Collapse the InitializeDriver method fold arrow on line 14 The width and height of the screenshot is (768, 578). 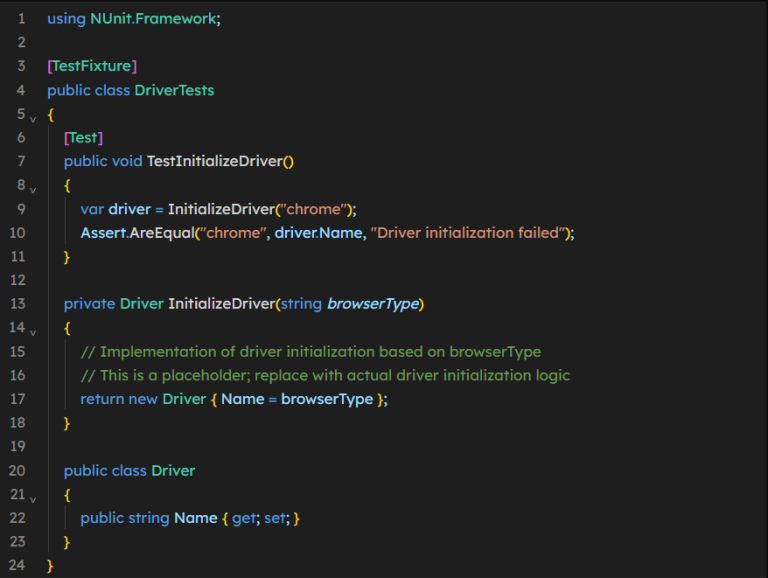[x=33, y=331]
